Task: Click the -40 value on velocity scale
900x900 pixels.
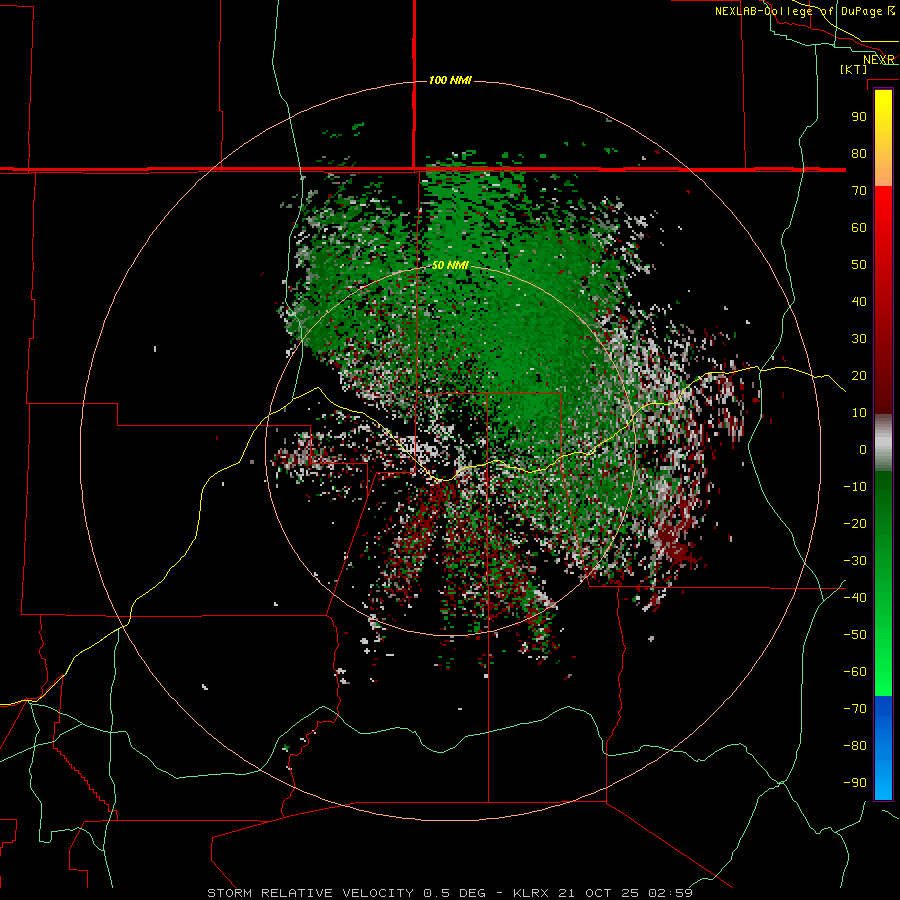Action: point(855,598)
